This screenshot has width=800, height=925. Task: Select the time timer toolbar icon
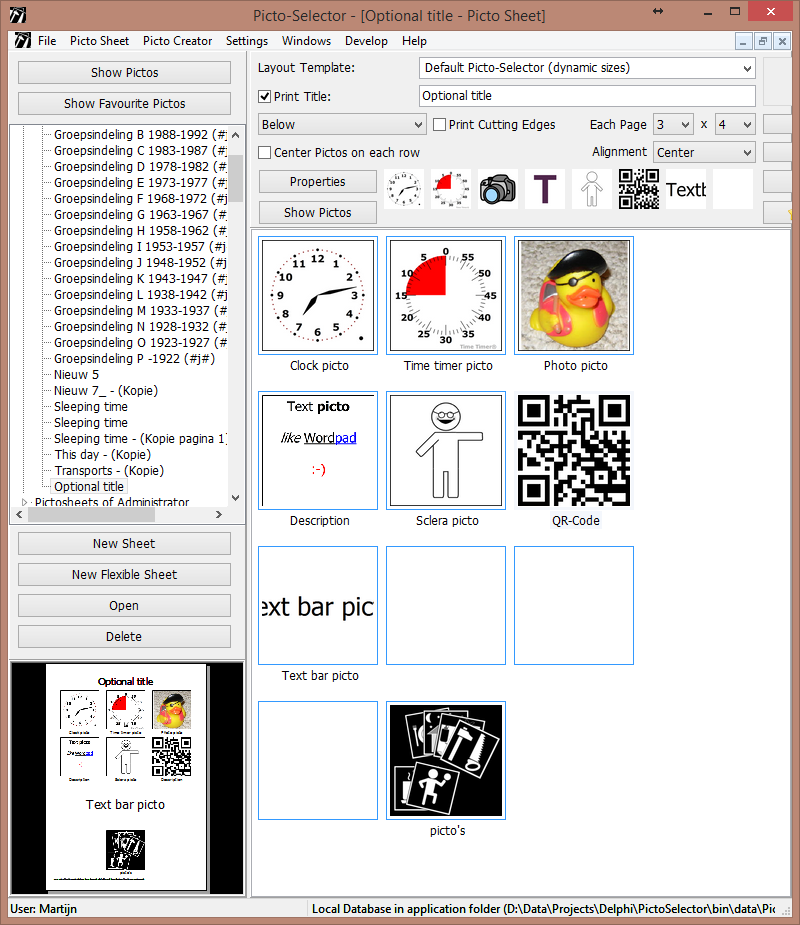click(x=450, y=189)
